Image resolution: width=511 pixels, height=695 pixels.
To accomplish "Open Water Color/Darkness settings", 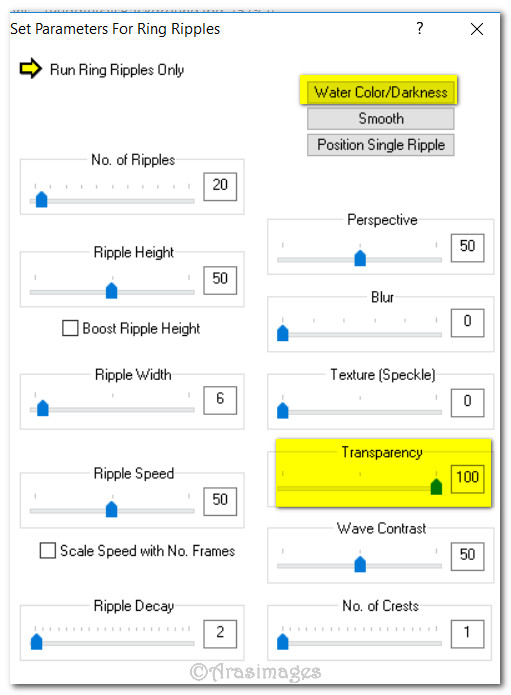I will (381, 92).
